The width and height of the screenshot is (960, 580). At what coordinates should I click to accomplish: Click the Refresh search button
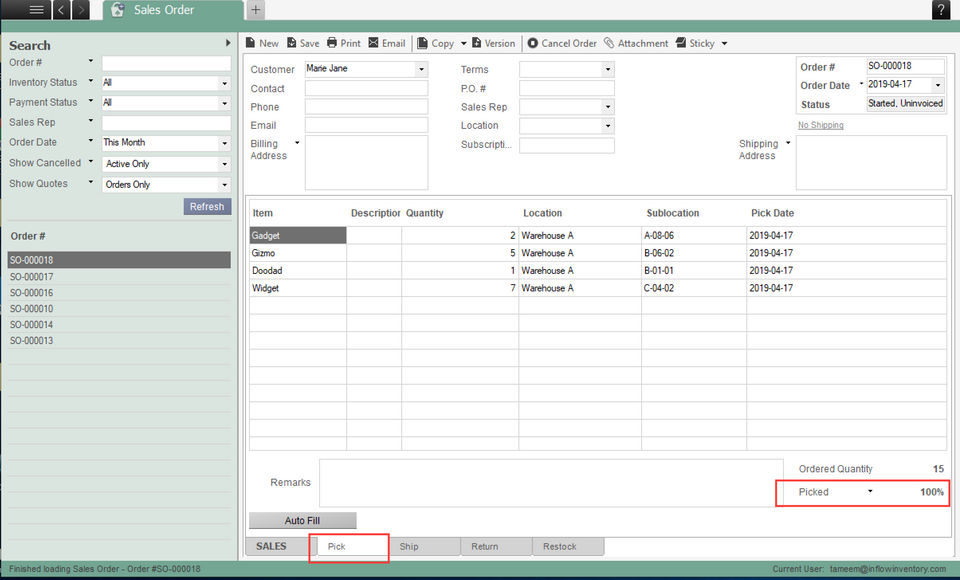click(207, 207)
